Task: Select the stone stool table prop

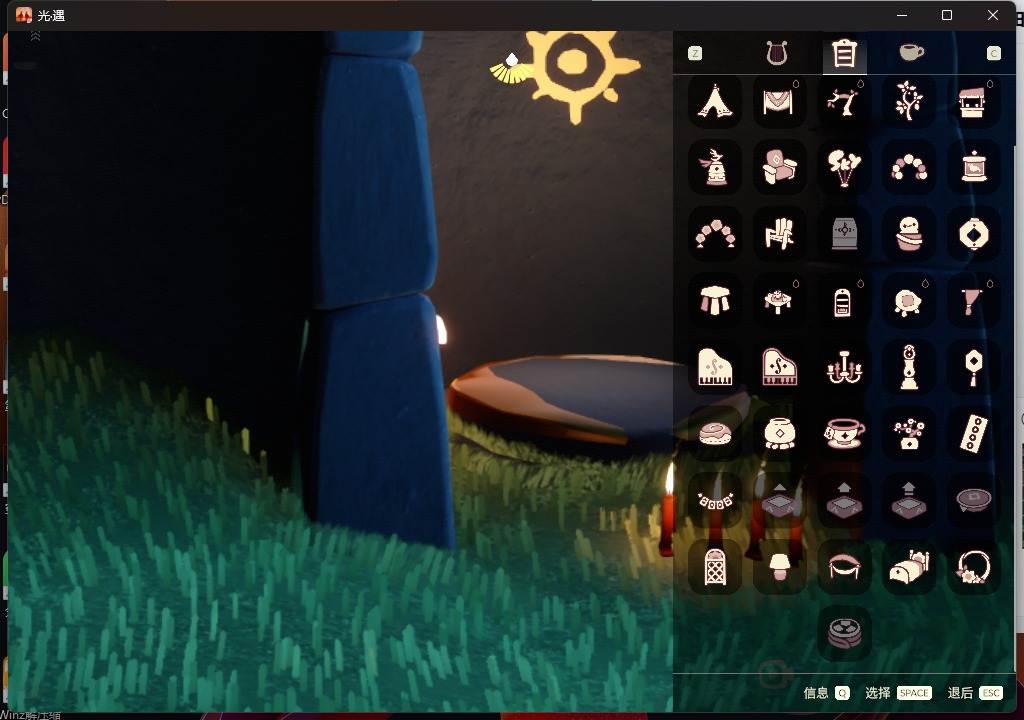Action: (x=714, y=301)
